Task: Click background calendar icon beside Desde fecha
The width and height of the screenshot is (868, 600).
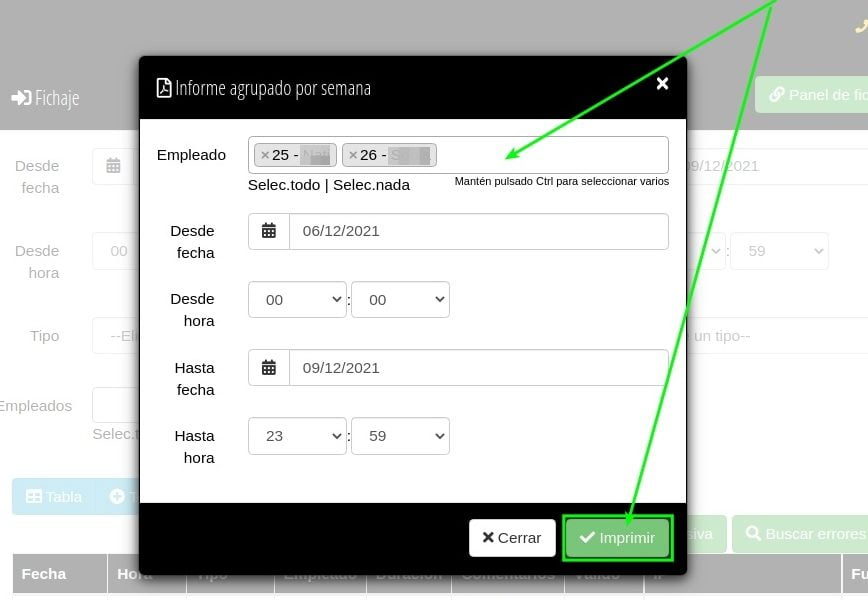Action: click(x=113, y=166)
